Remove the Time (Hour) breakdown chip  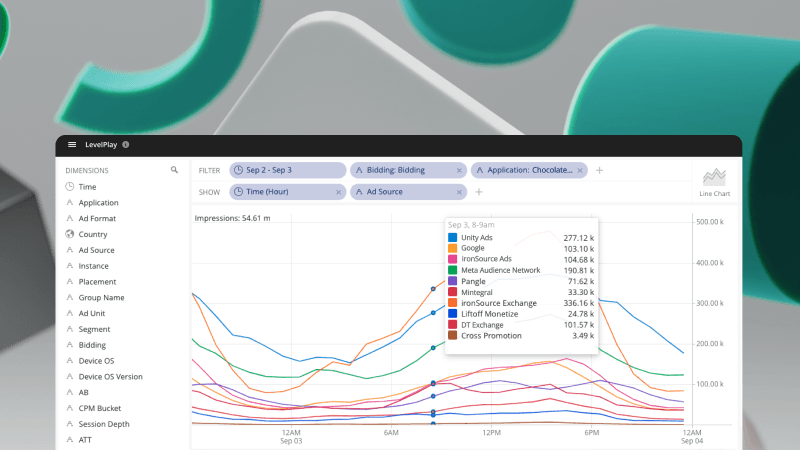click(339, 192)
